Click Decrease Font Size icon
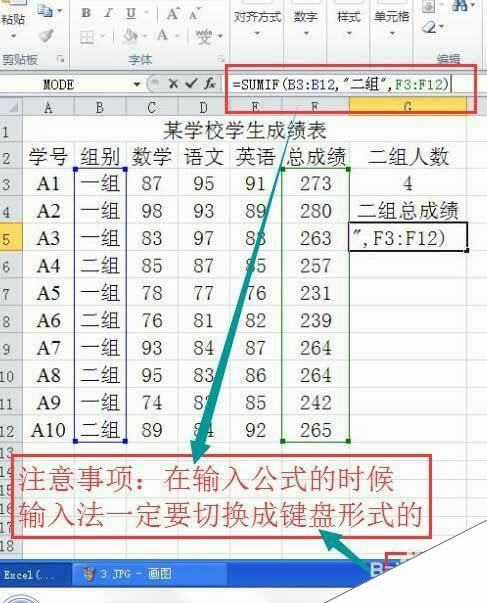Screen dimensions: 487x603 click(x=195, y=14)
